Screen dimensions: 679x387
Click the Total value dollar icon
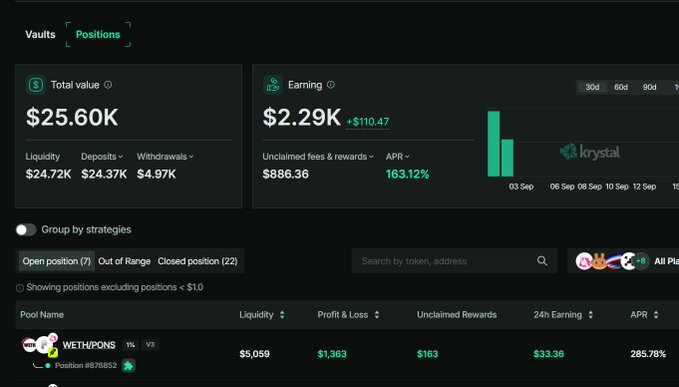click(x=36, y=85)
